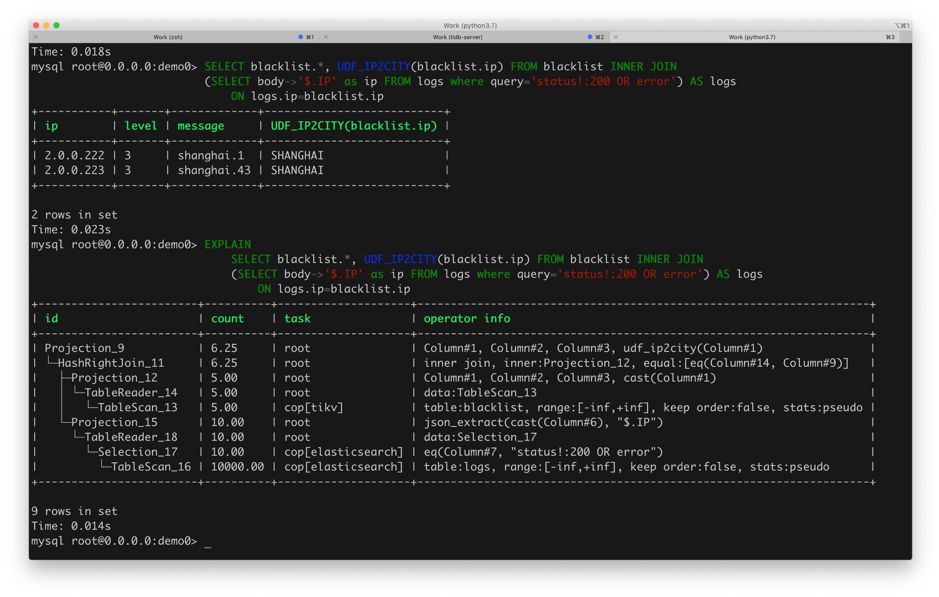The width and height of the screenshot is (939, 597).
Task: Place cursor at the last mysql prompt
Action: [207, 541]
